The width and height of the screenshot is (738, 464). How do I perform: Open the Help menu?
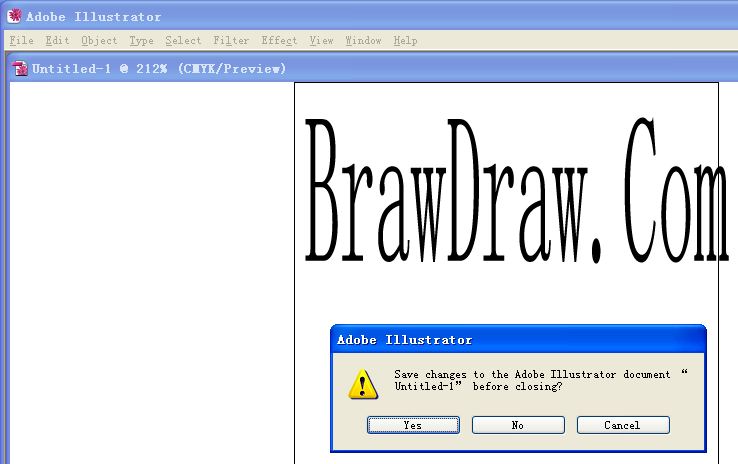[x=405, y=40]
